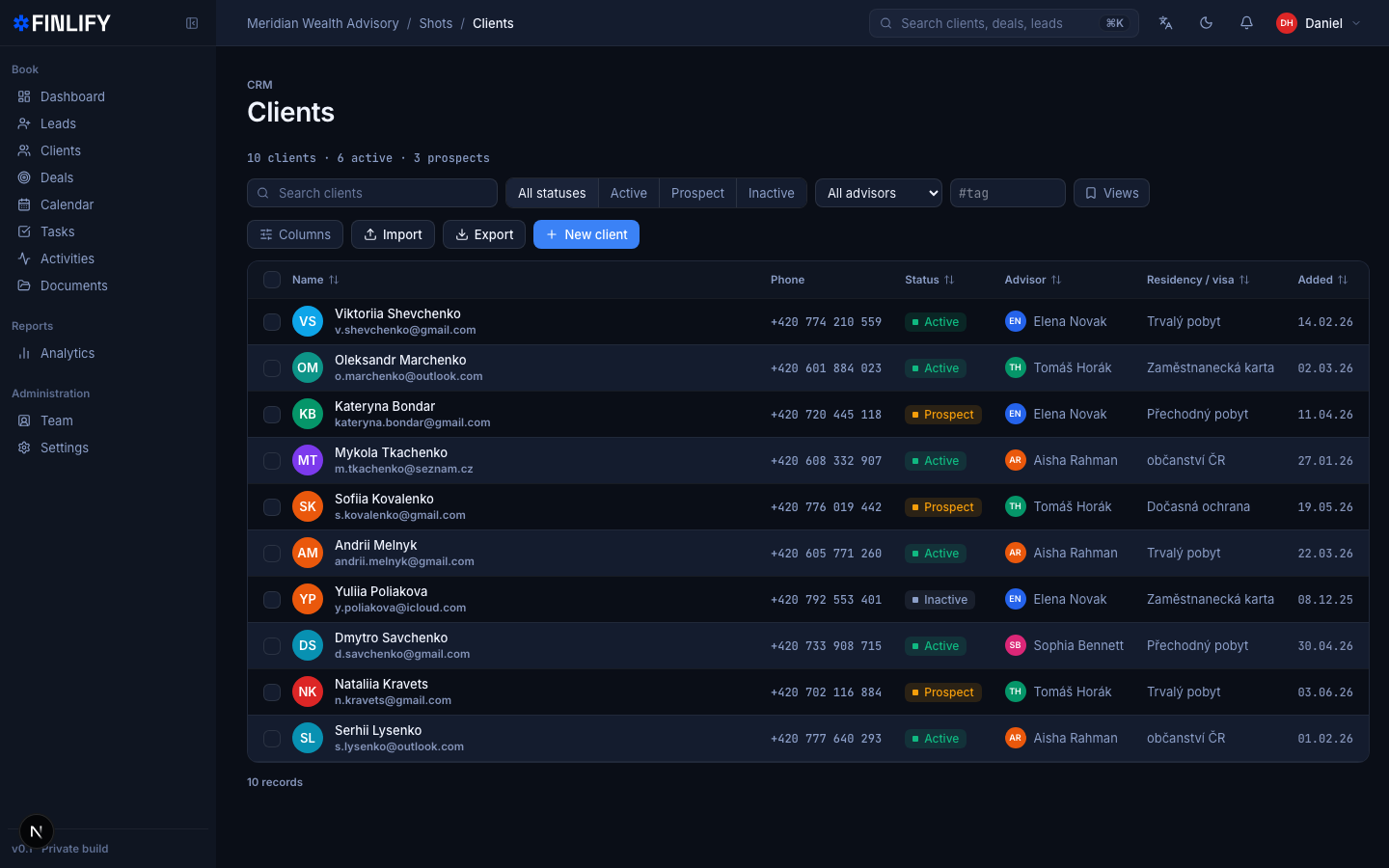Image resolution: width=1389 pixels, height=868 pixels.
Task: Open Deals in the sidebar
Action: coord(108,177)
